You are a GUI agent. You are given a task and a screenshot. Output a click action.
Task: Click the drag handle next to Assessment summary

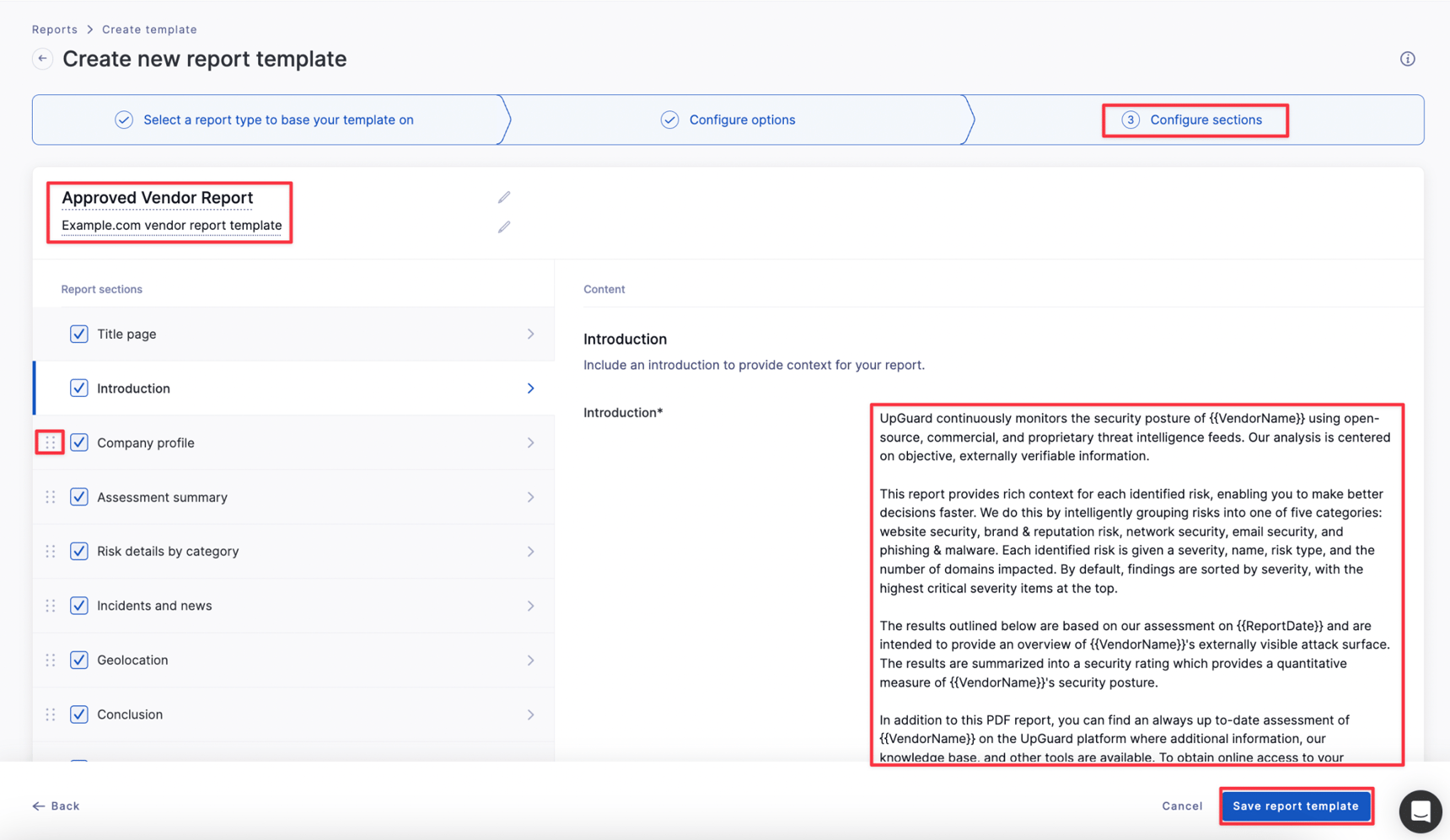click(50, 496)
